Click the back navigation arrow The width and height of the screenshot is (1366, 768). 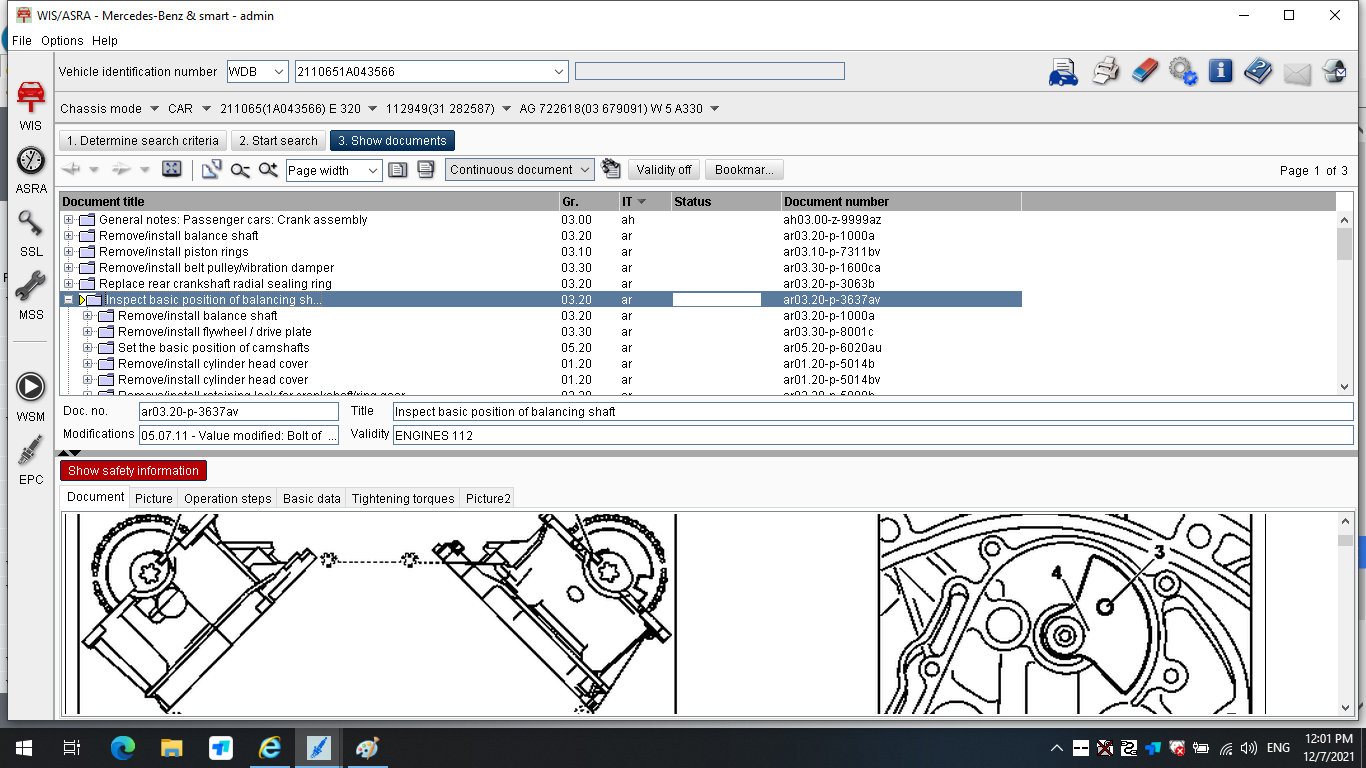coord(71,170)
